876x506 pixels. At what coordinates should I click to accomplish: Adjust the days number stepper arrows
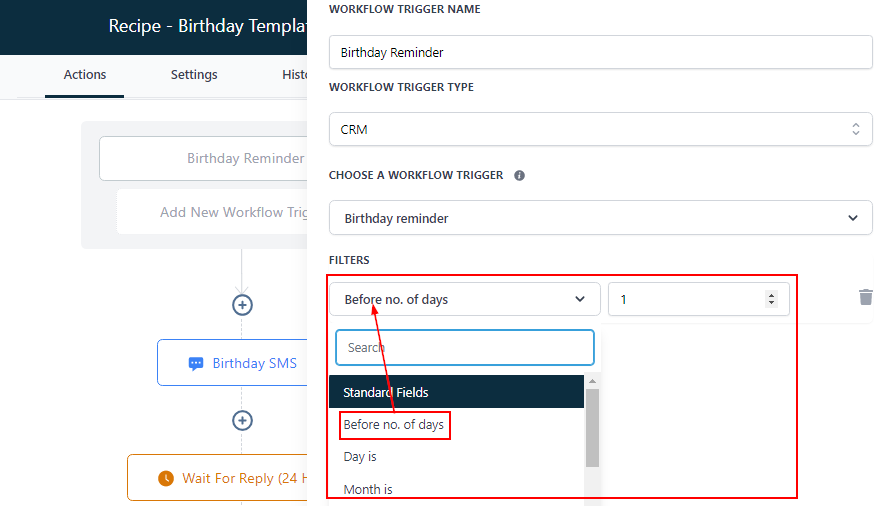[770, 299]
